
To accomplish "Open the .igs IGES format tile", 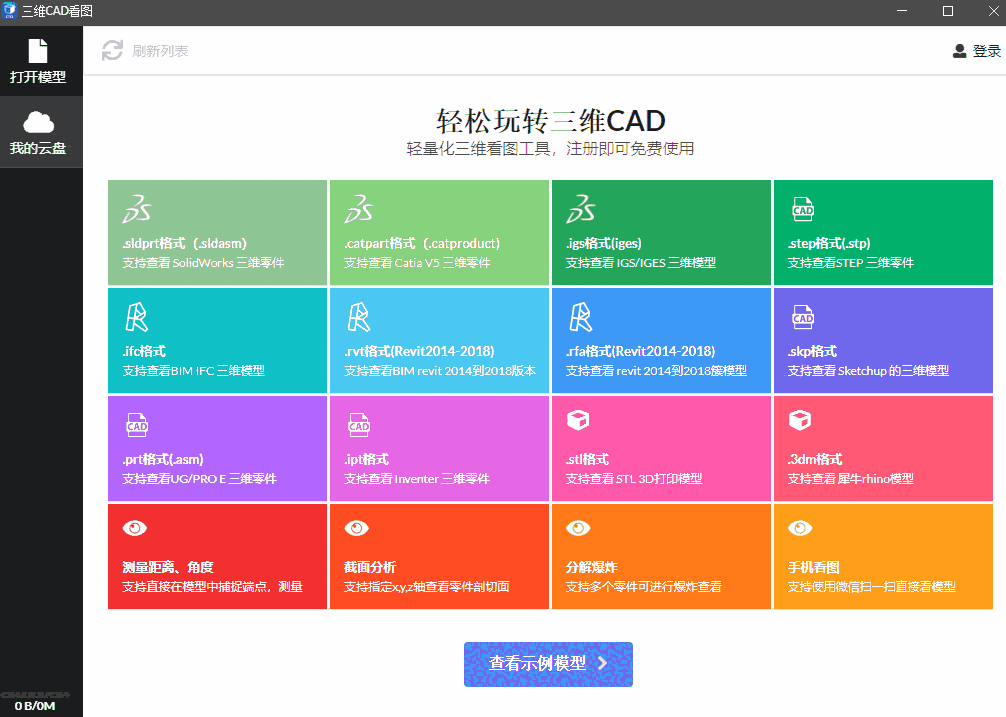I will [661, 232].
